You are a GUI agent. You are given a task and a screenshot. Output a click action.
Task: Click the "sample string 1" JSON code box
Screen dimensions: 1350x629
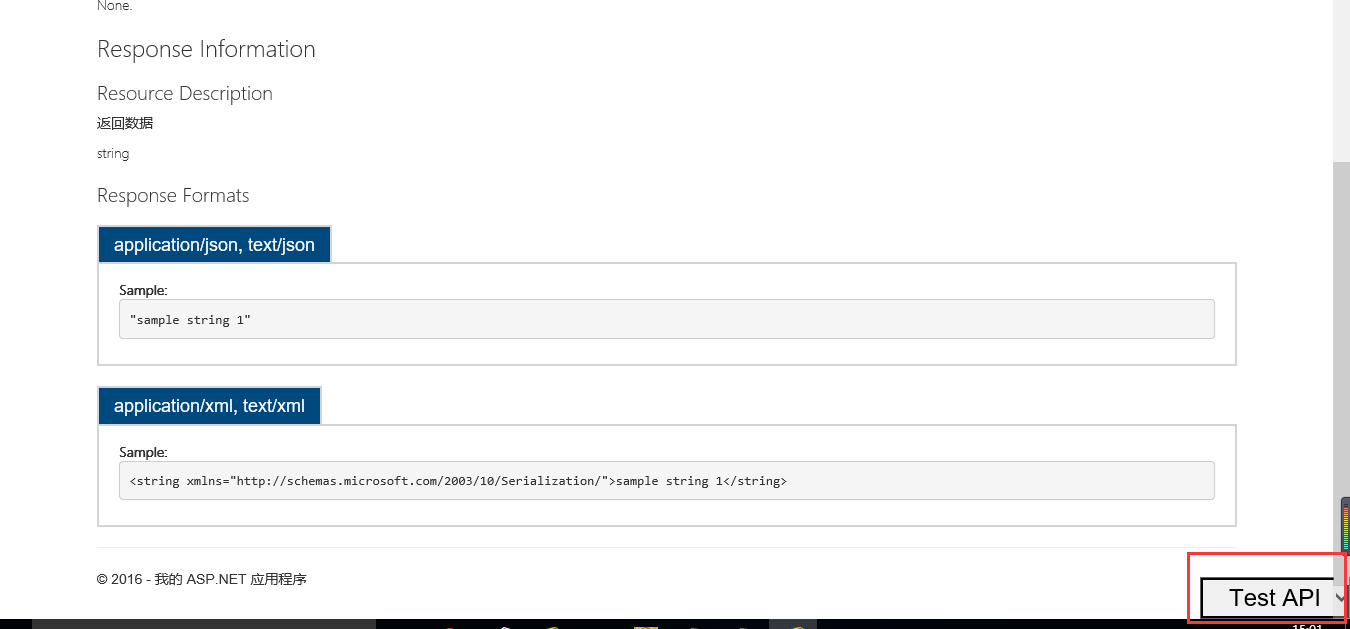coord(666,319)
